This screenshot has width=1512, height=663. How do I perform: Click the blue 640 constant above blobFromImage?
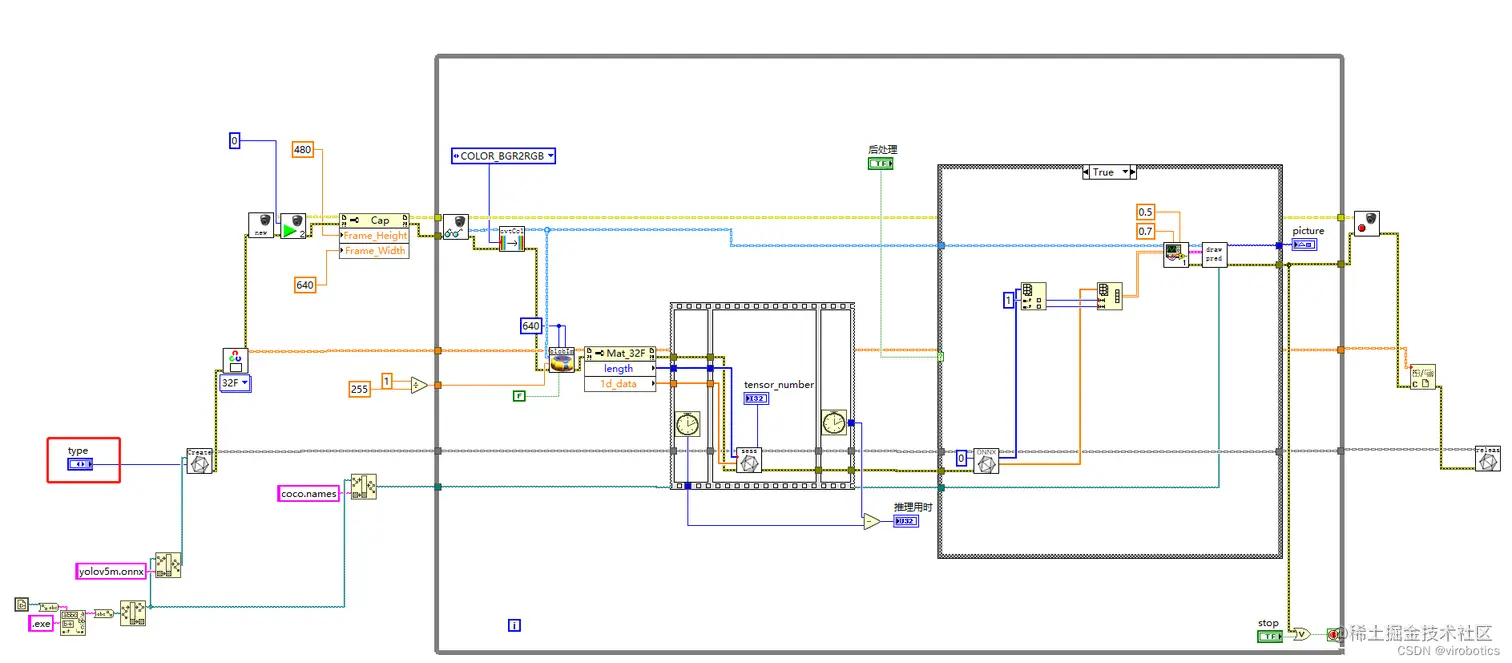(x=531, y=326)
